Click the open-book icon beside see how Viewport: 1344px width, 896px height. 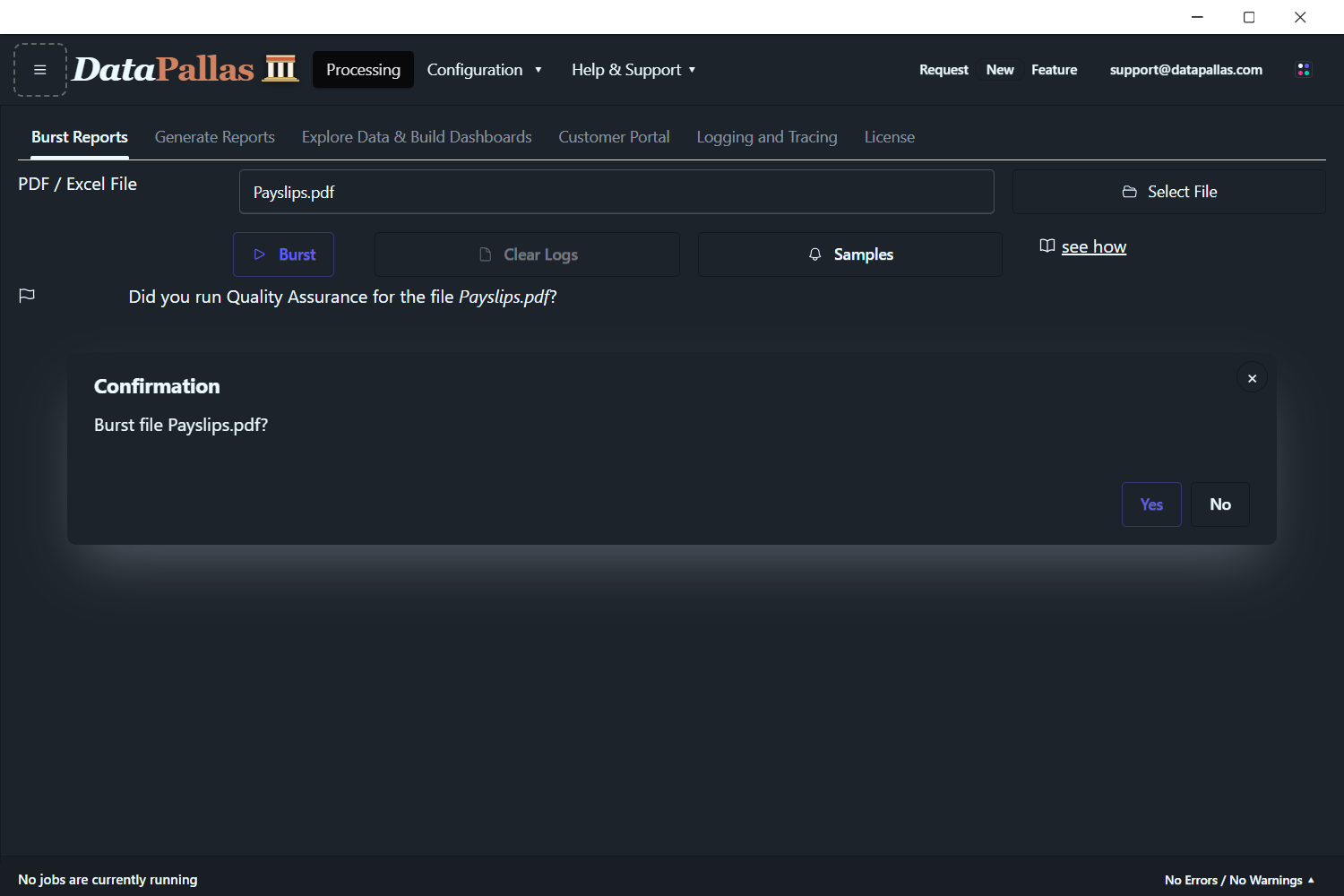(1047, 246)
